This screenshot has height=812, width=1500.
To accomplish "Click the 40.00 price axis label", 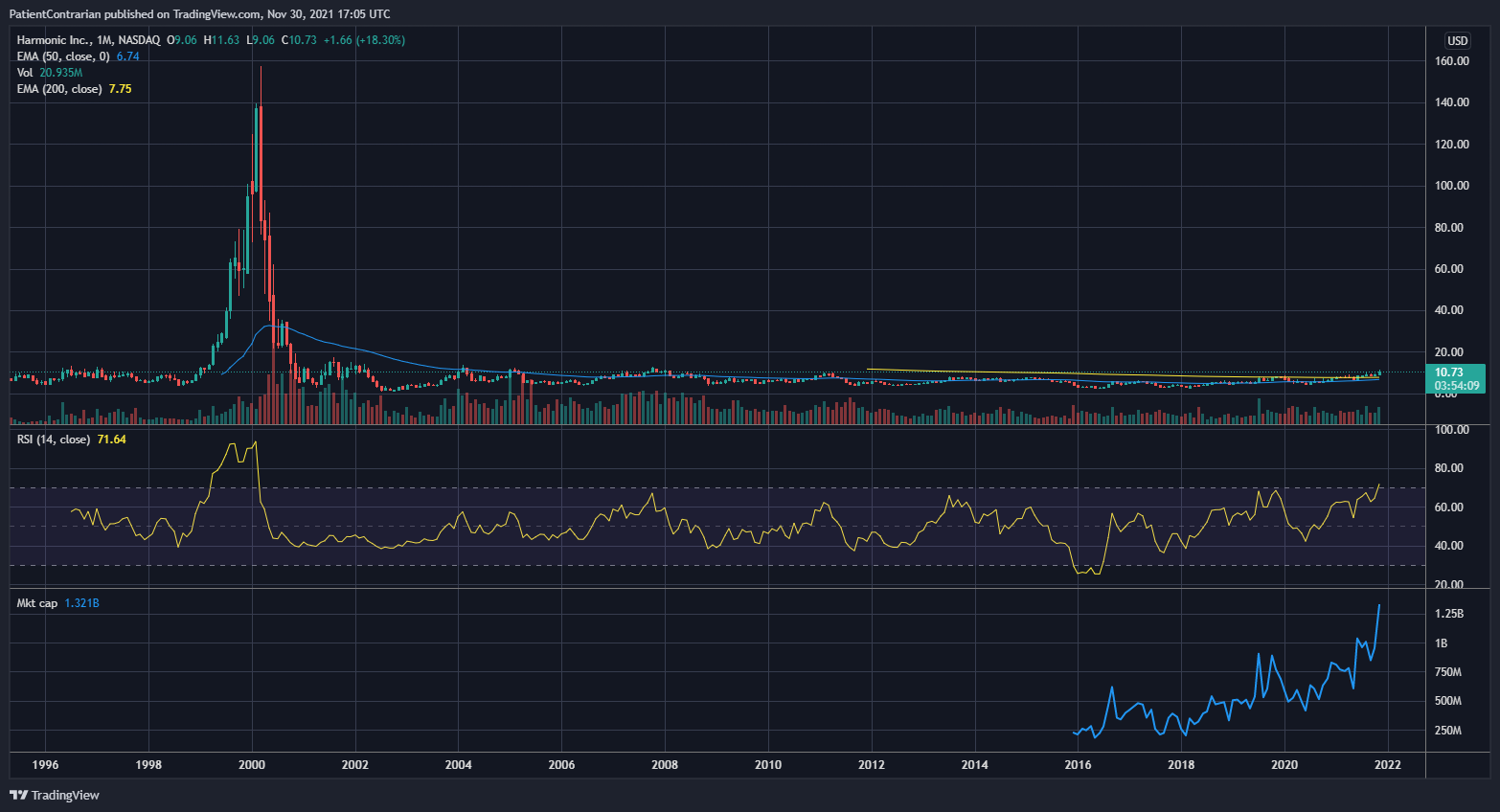I will pos(1449,310).
